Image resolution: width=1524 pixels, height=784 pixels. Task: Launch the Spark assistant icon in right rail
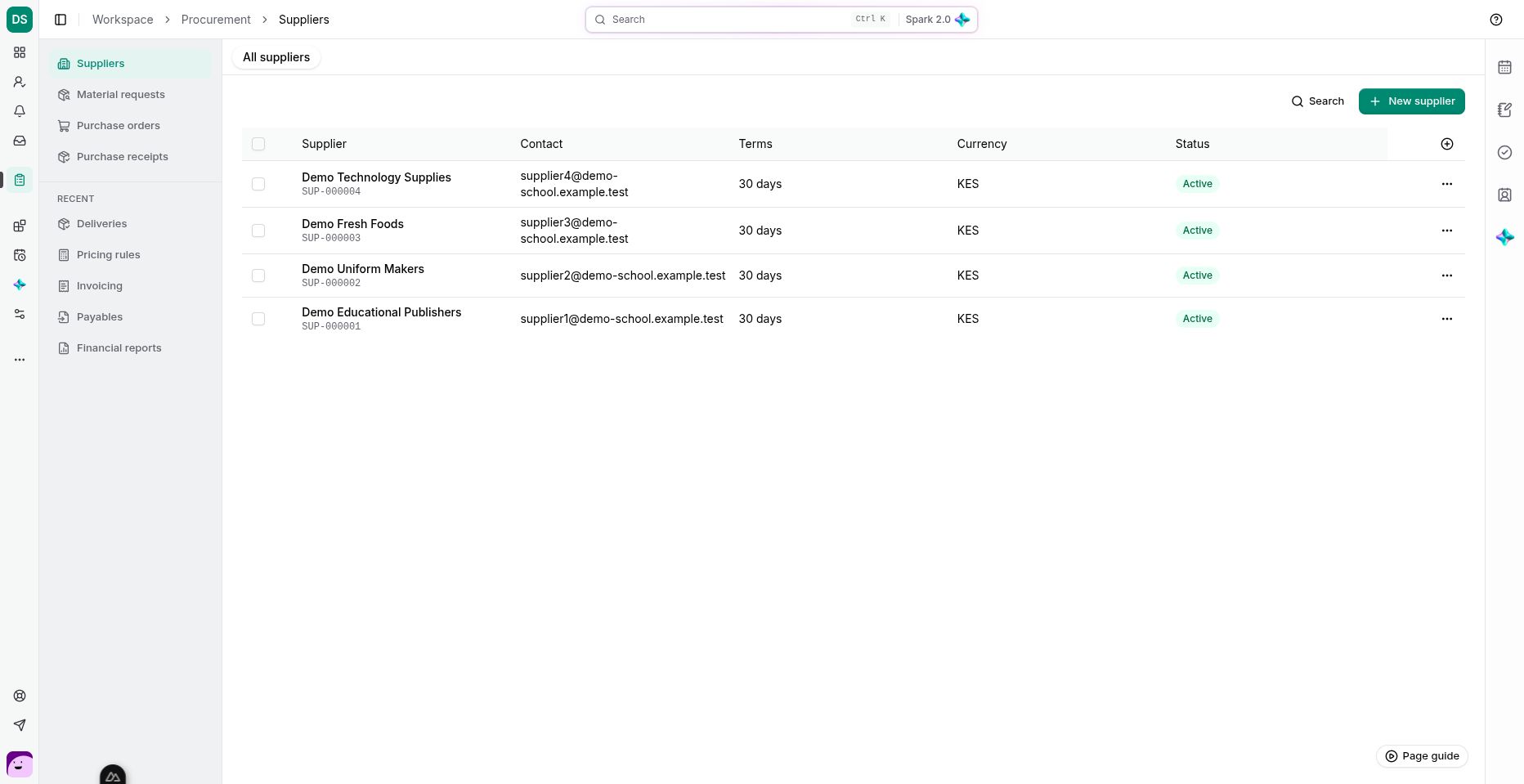(x=1504, y=237)
